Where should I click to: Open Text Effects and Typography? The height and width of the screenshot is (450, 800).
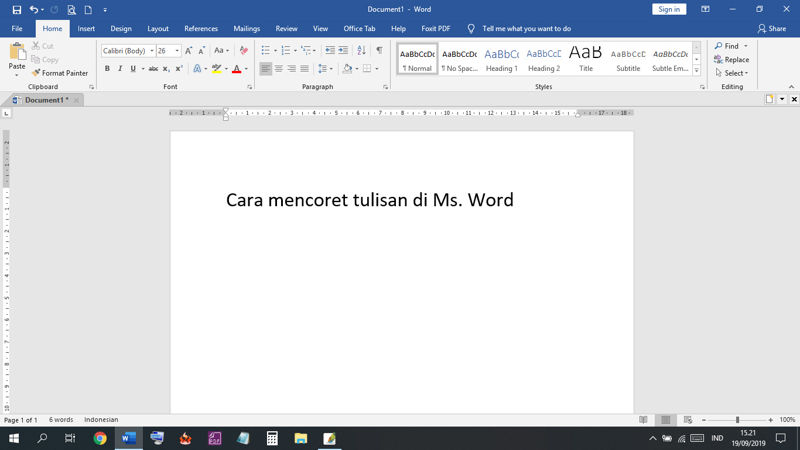(x=197, y=68)
